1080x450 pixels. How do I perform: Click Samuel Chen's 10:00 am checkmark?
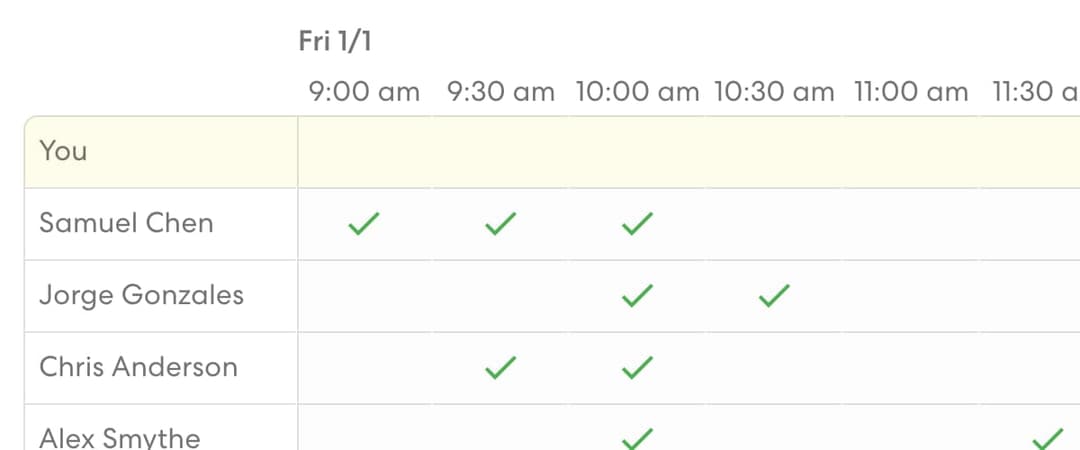coord(637,224)
